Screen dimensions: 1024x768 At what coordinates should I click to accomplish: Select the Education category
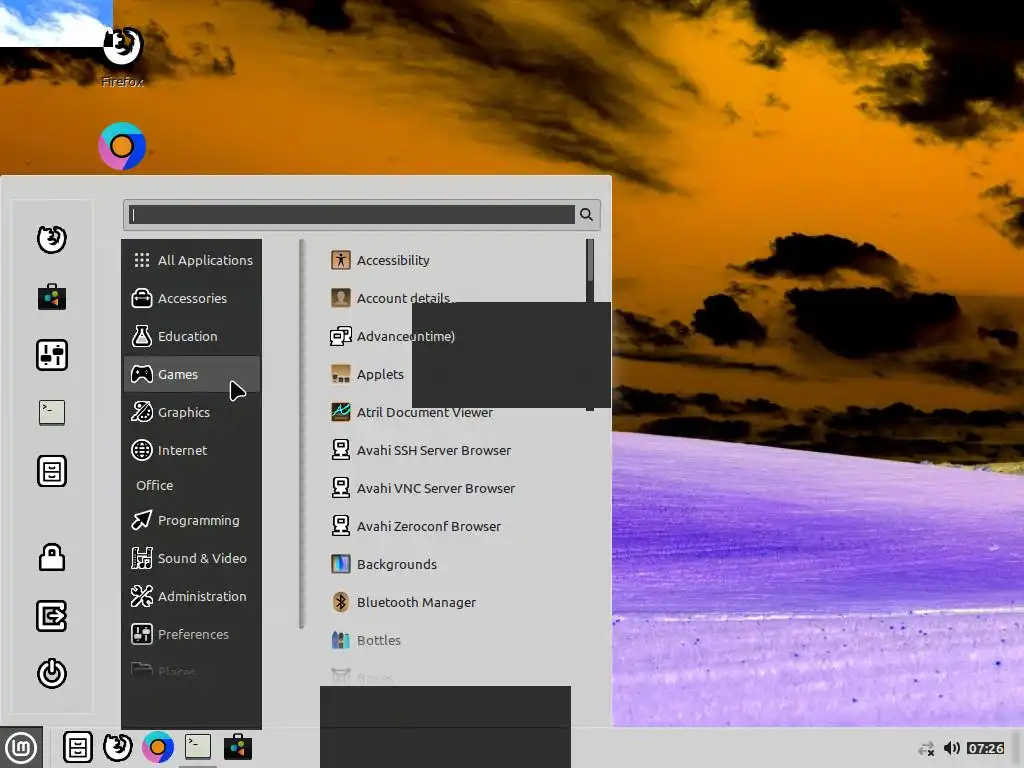(192, 336)
